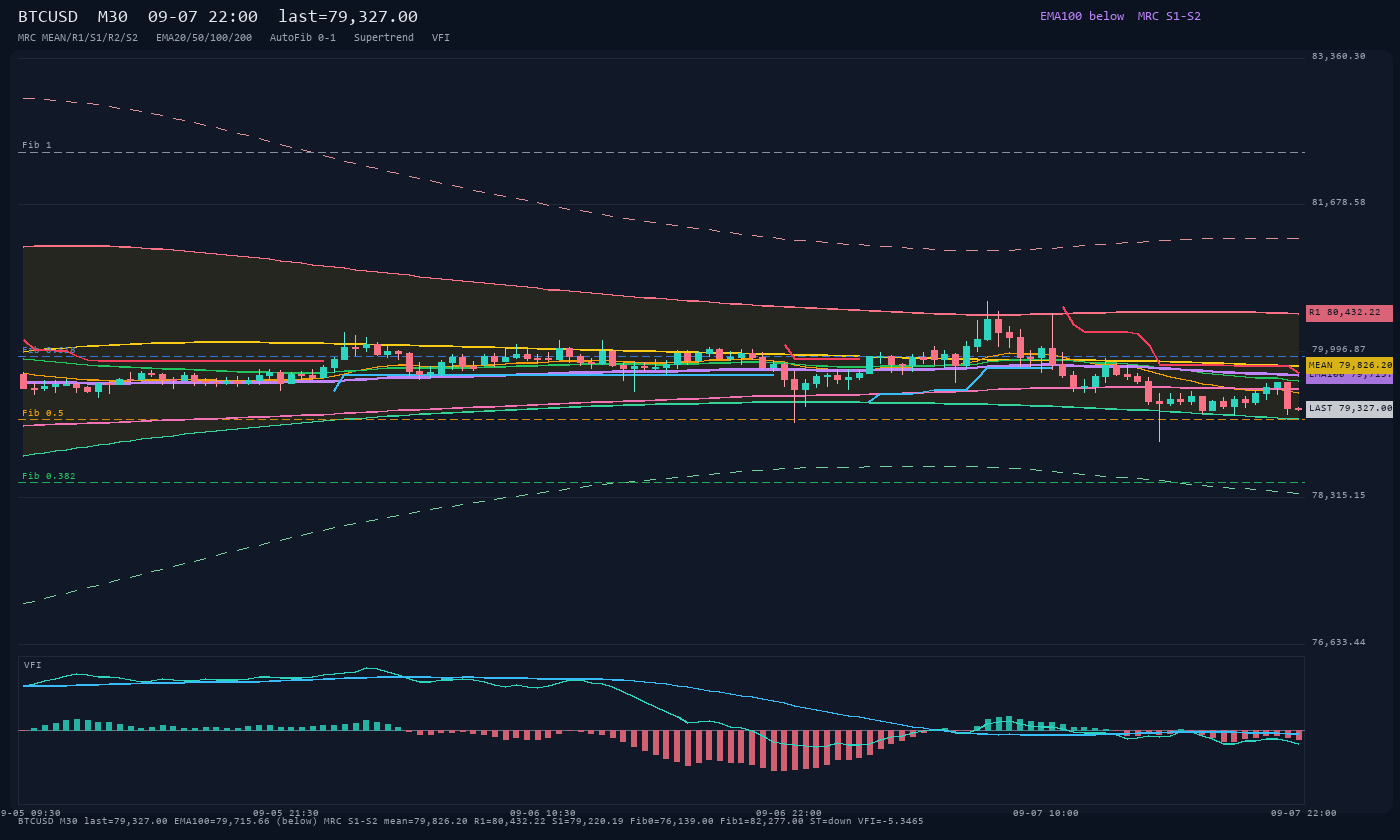The image size is (1400, 840).
Task: Click the 83,360.30 price axis label
Action: coord(1338,56)
